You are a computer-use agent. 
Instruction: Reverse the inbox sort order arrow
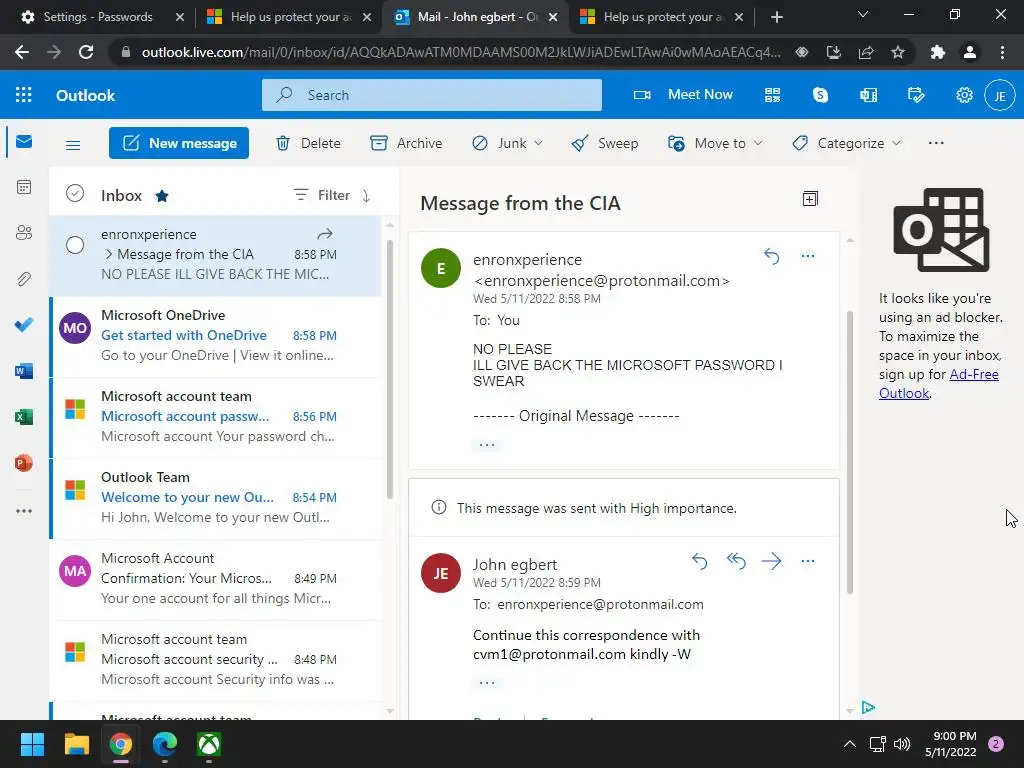click(x=366, y=195)
